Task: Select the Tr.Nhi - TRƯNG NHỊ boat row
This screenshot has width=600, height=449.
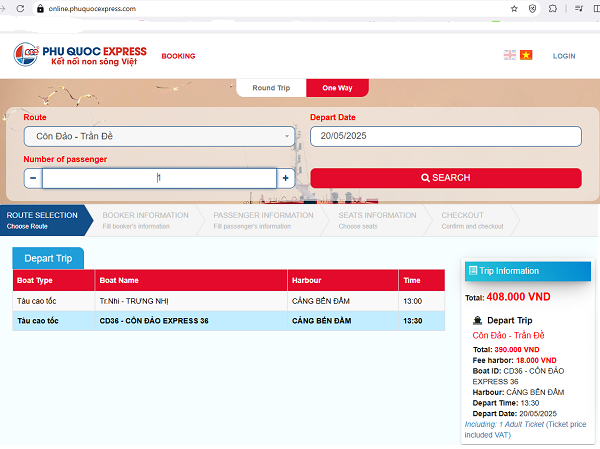Action: [x=228, y=301]
